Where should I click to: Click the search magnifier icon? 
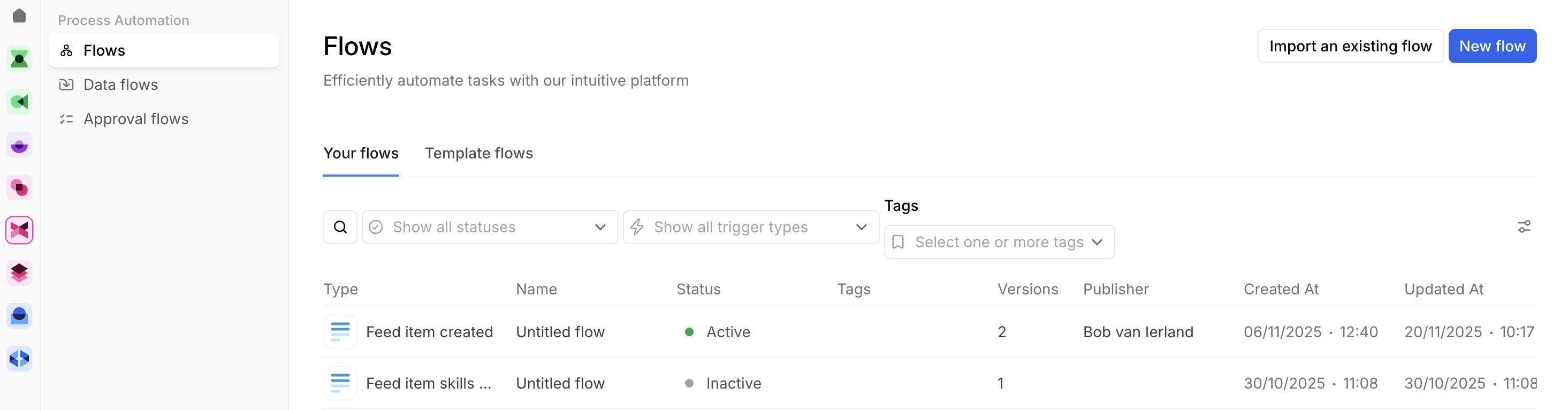340,227
